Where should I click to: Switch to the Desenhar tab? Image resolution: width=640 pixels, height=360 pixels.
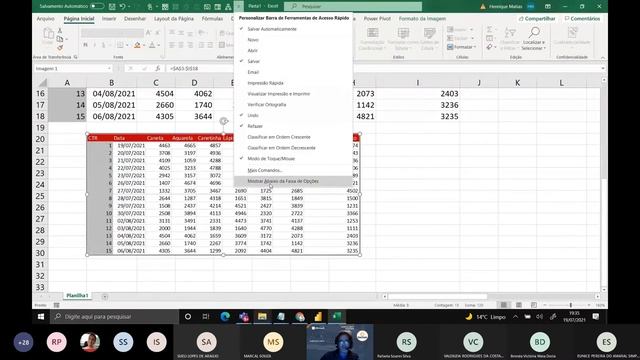135,19
